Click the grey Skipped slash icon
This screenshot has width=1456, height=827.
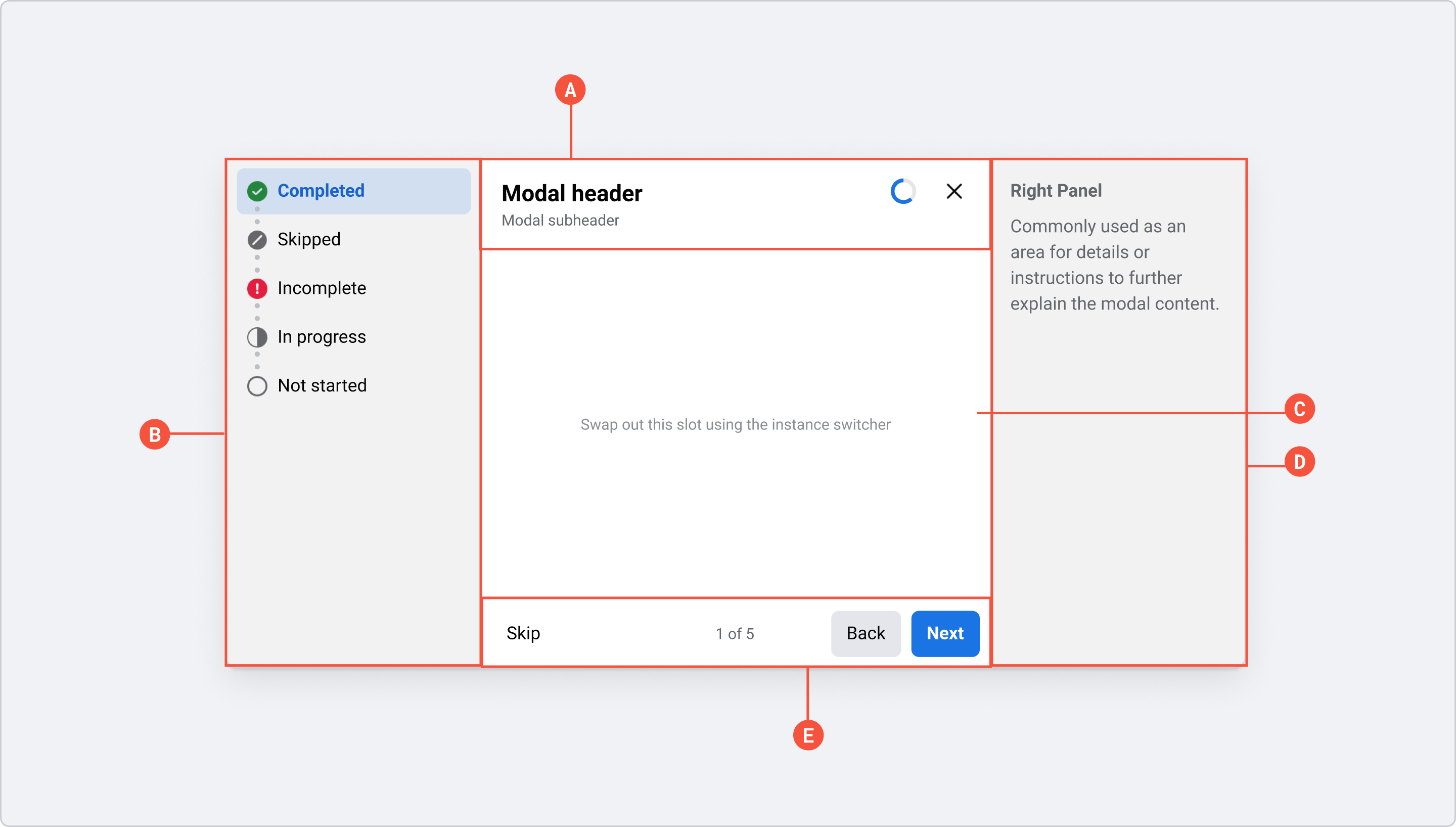tap(257, 240)
